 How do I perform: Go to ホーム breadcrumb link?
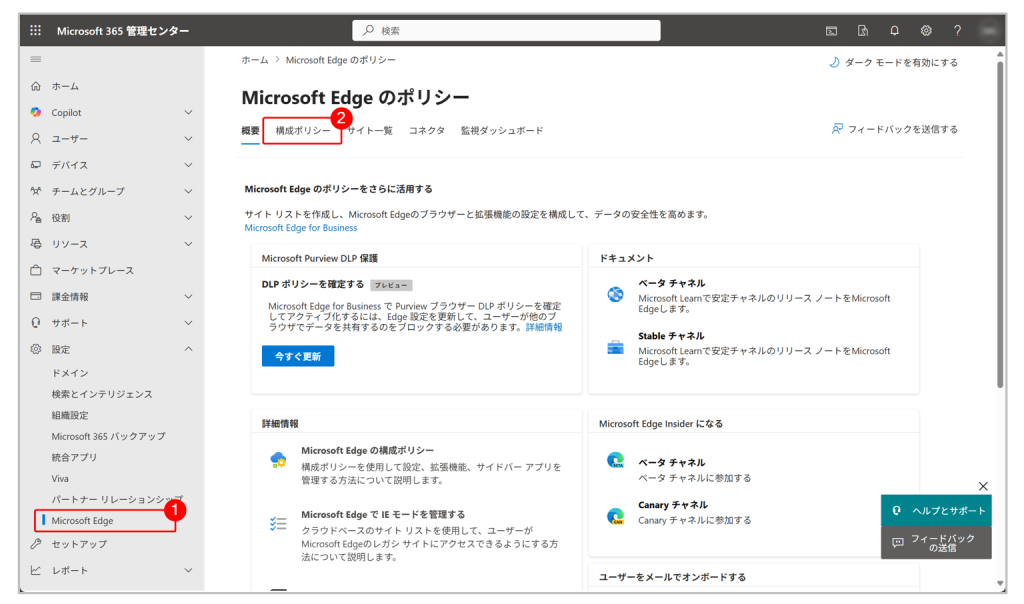255,60
